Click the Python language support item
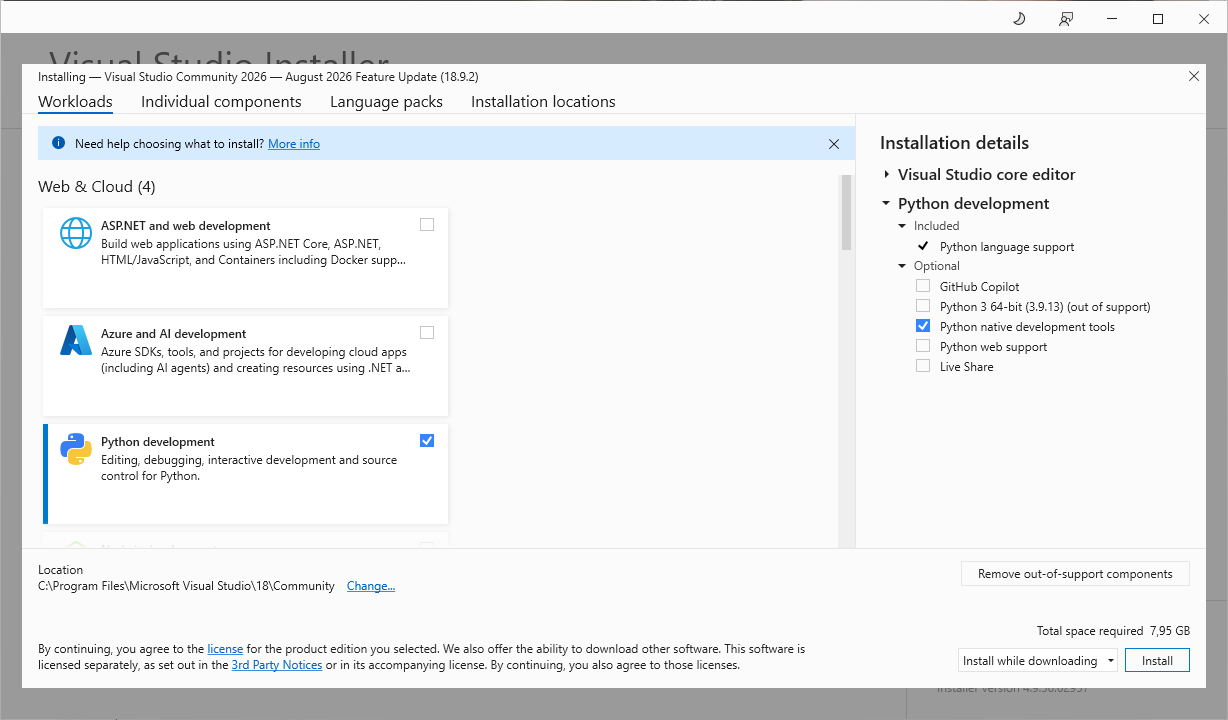The image size is (1228, 720). tap(1007, 246)
